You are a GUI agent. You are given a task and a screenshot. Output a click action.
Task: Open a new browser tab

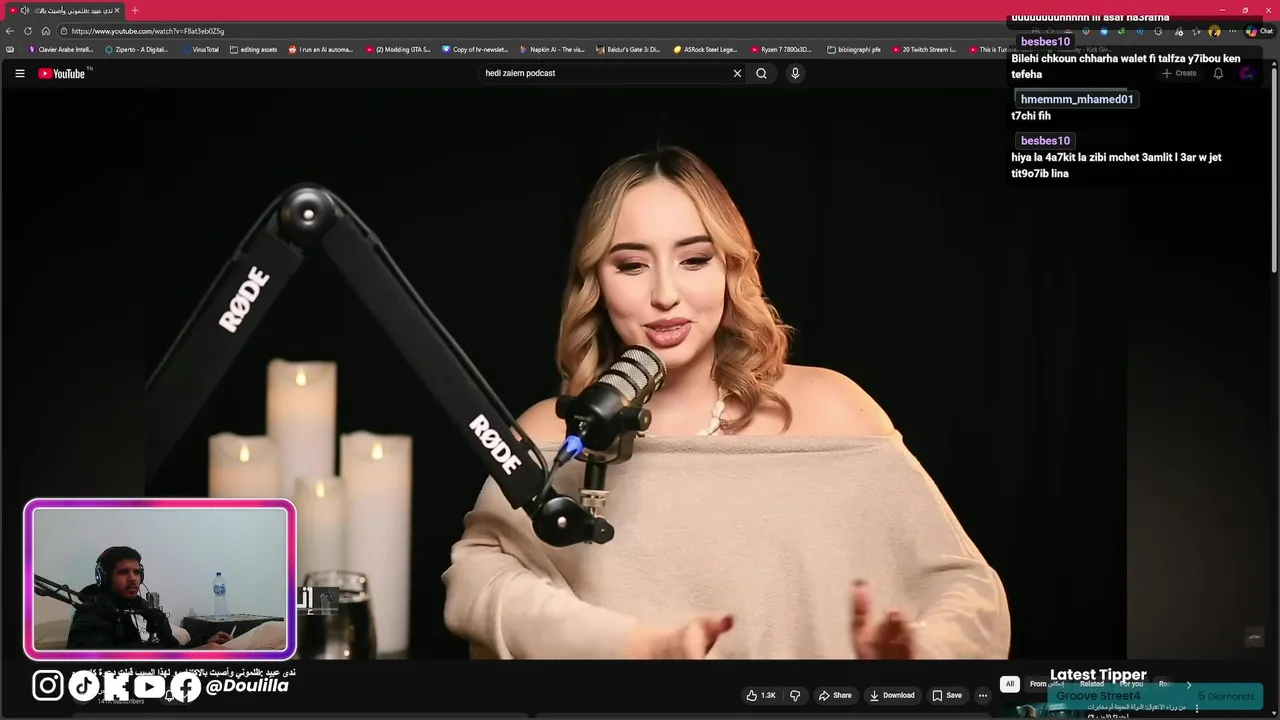pyautogui.click(x=135, y=10)
